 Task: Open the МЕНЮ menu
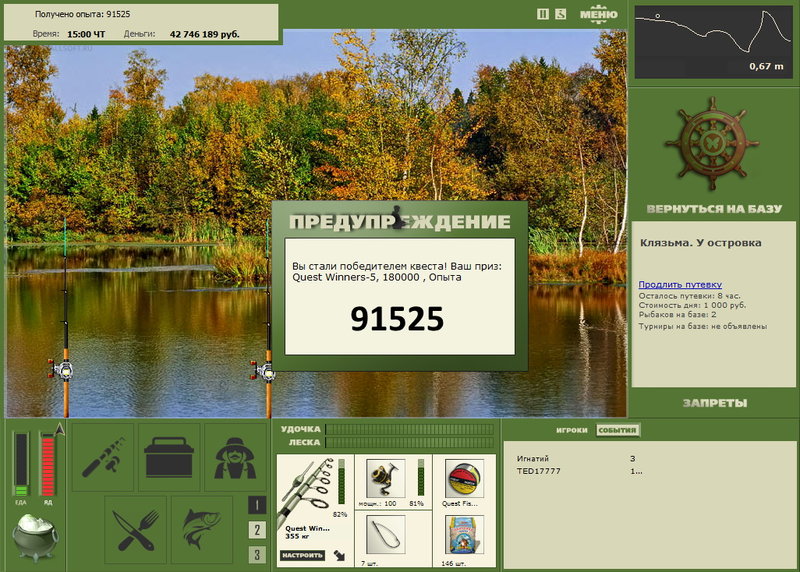pos(598,14)
